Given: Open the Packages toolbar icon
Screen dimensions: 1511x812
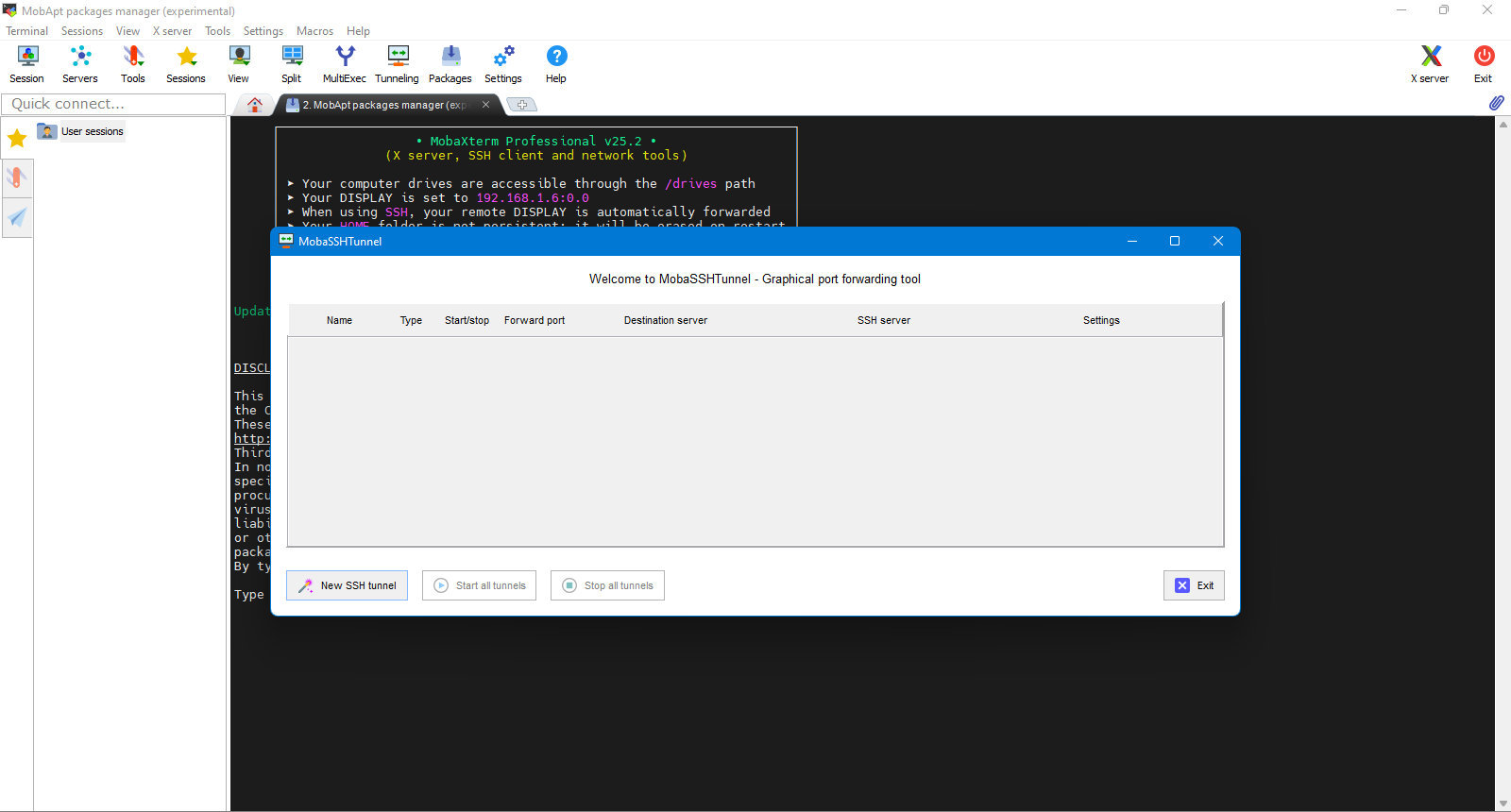Looking at the screenshot, I should 450,64.
